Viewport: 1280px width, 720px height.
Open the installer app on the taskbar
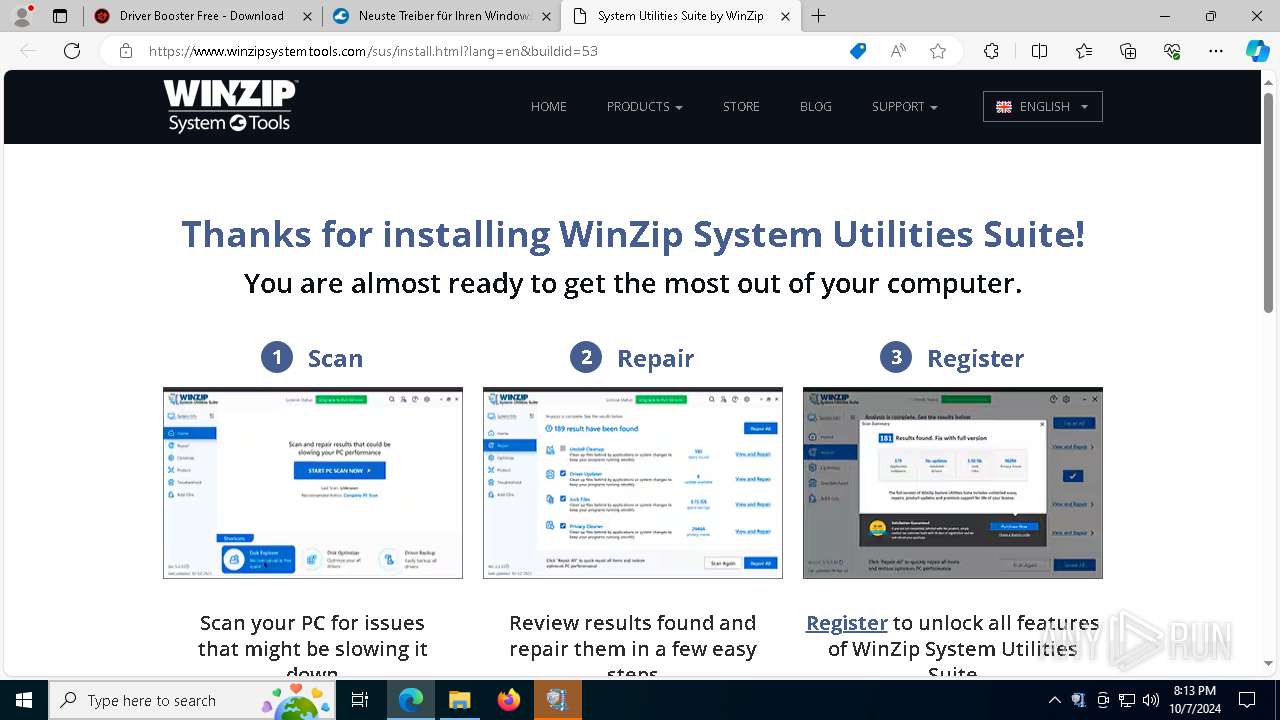click(558, 700)
